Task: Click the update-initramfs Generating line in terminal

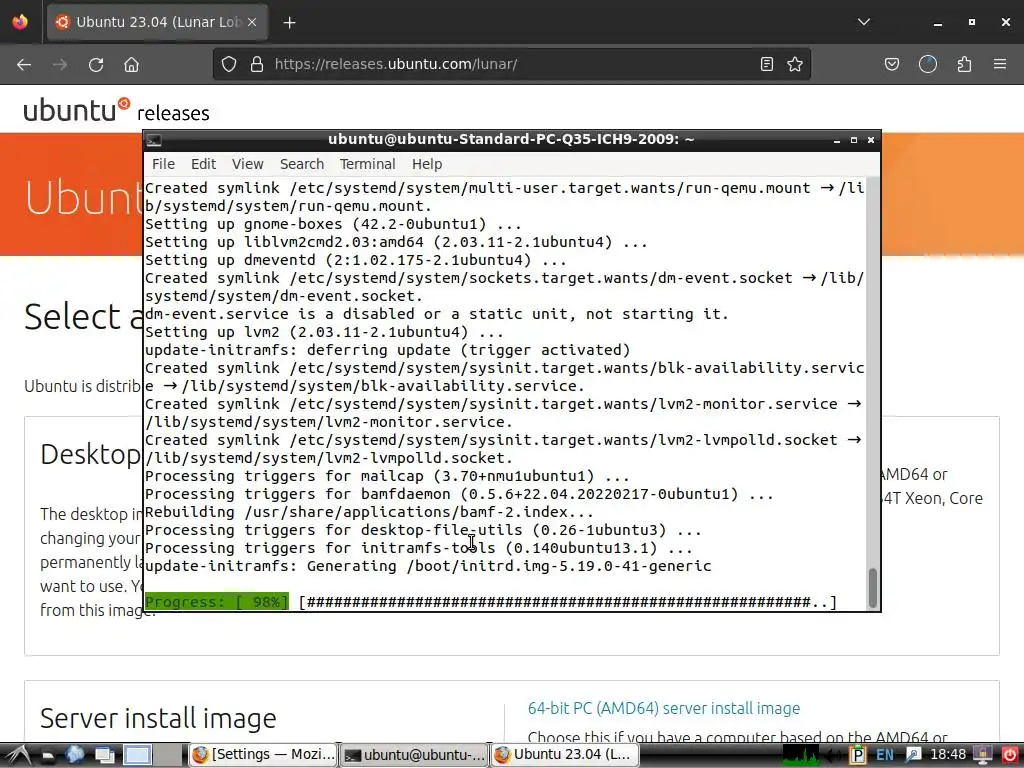Action: coord(428,566)
